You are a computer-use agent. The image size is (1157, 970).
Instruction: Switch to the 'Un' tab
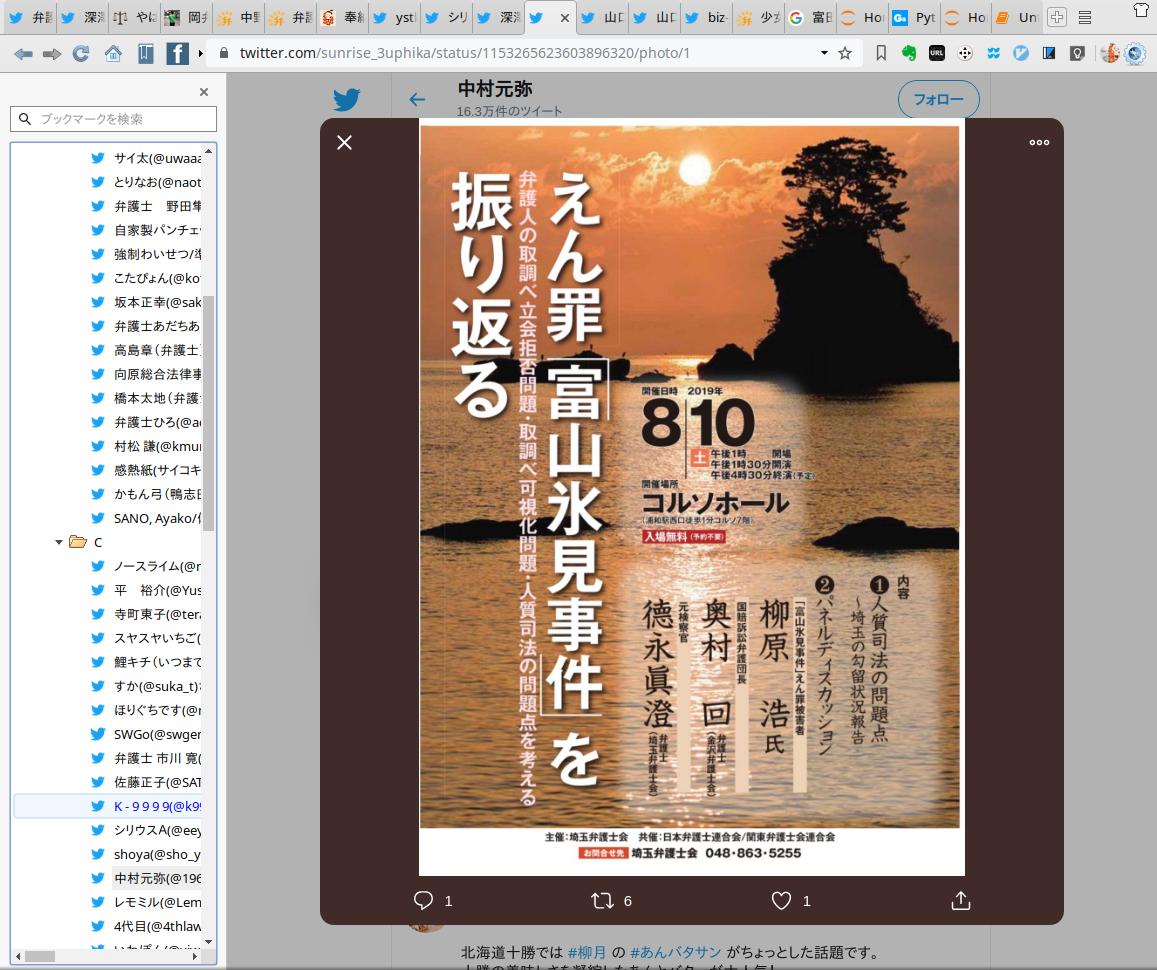(x=1017, y=18)
